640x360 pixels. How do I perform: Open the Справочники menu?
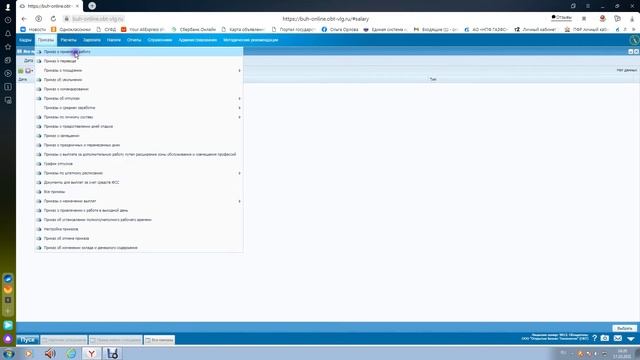click(160, 40)
